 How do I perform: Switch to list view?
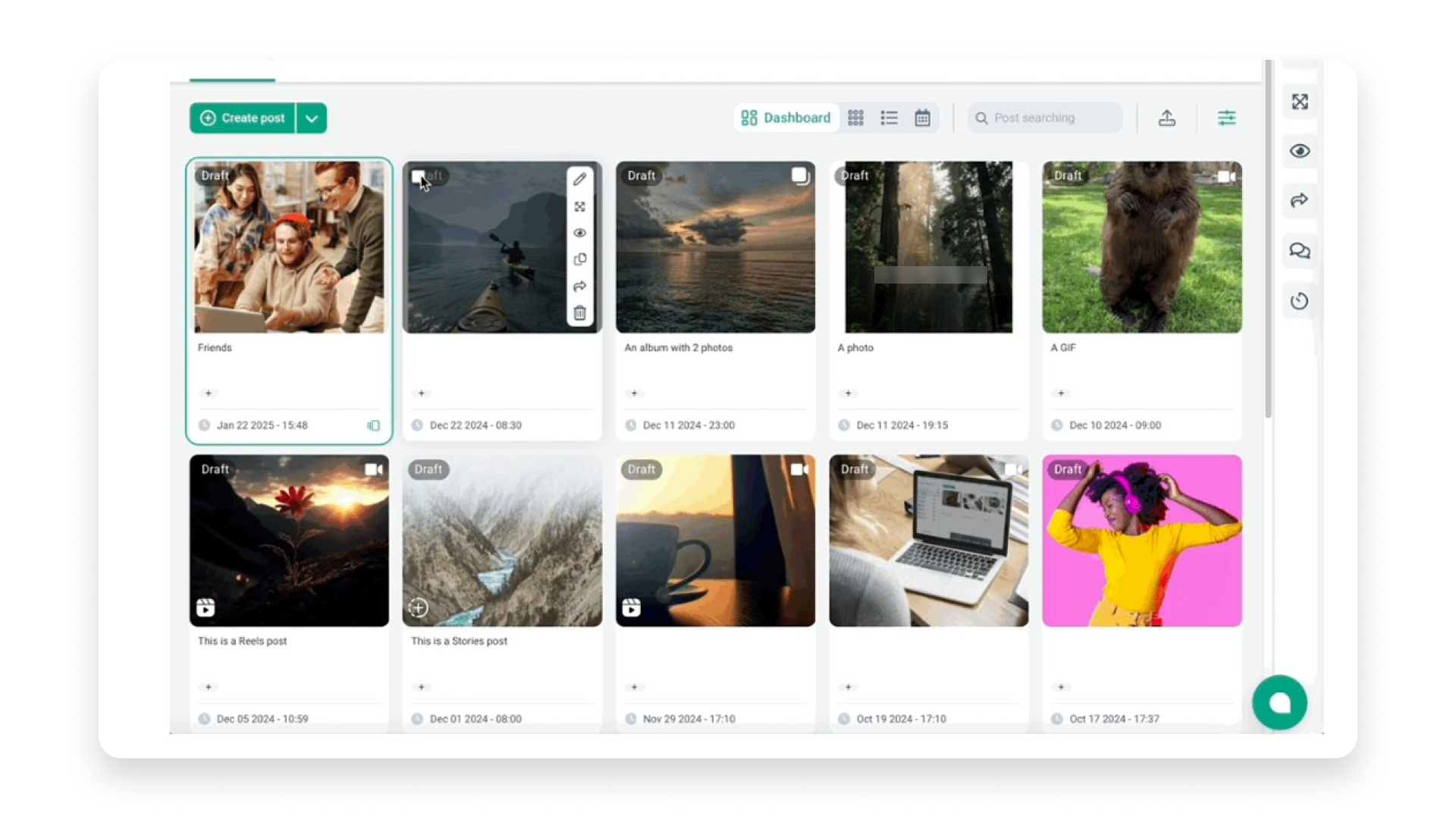pyautogui.click(x=889, y=118)
